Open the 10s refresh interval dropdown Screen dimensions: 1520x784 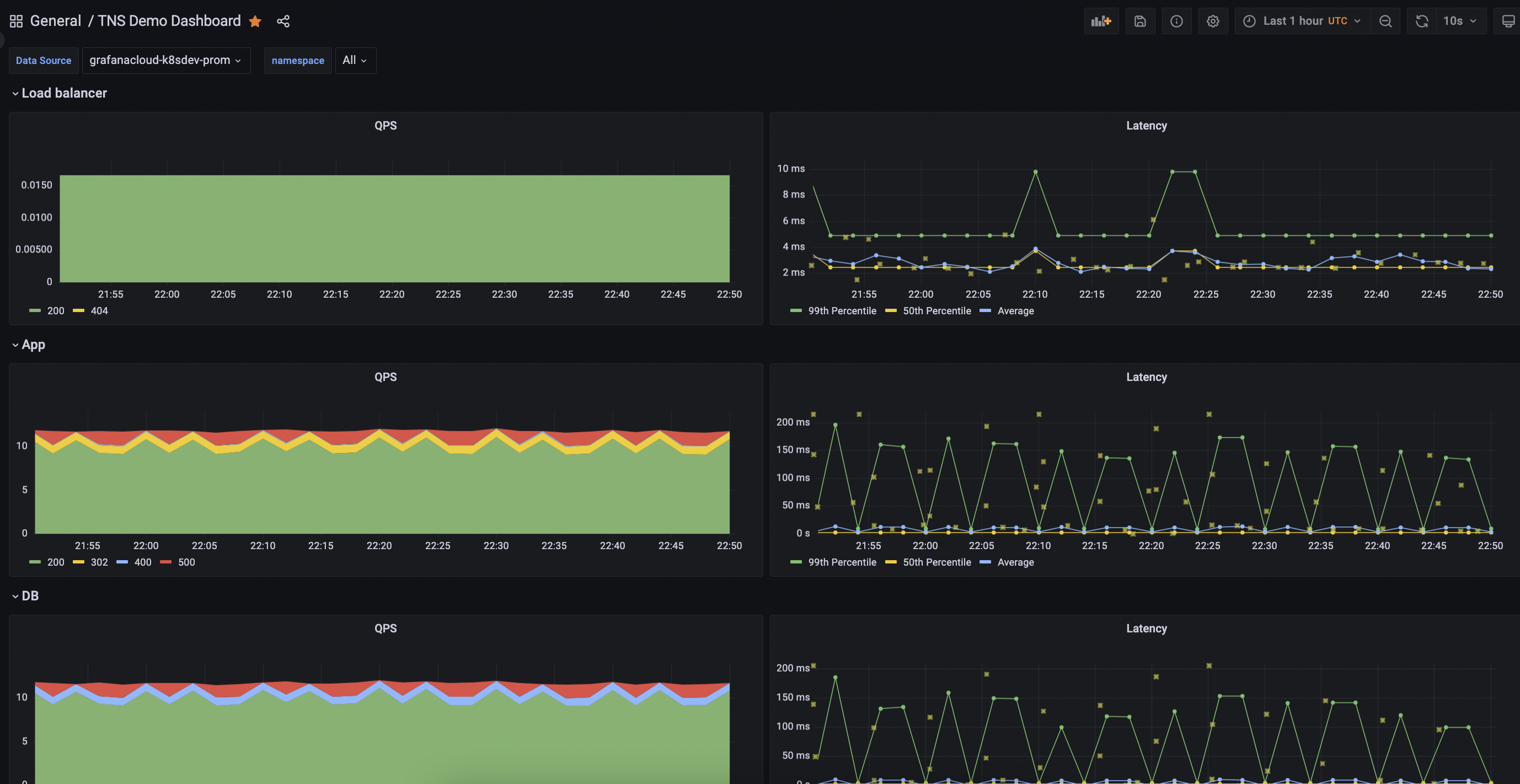tap(1460, 22)
